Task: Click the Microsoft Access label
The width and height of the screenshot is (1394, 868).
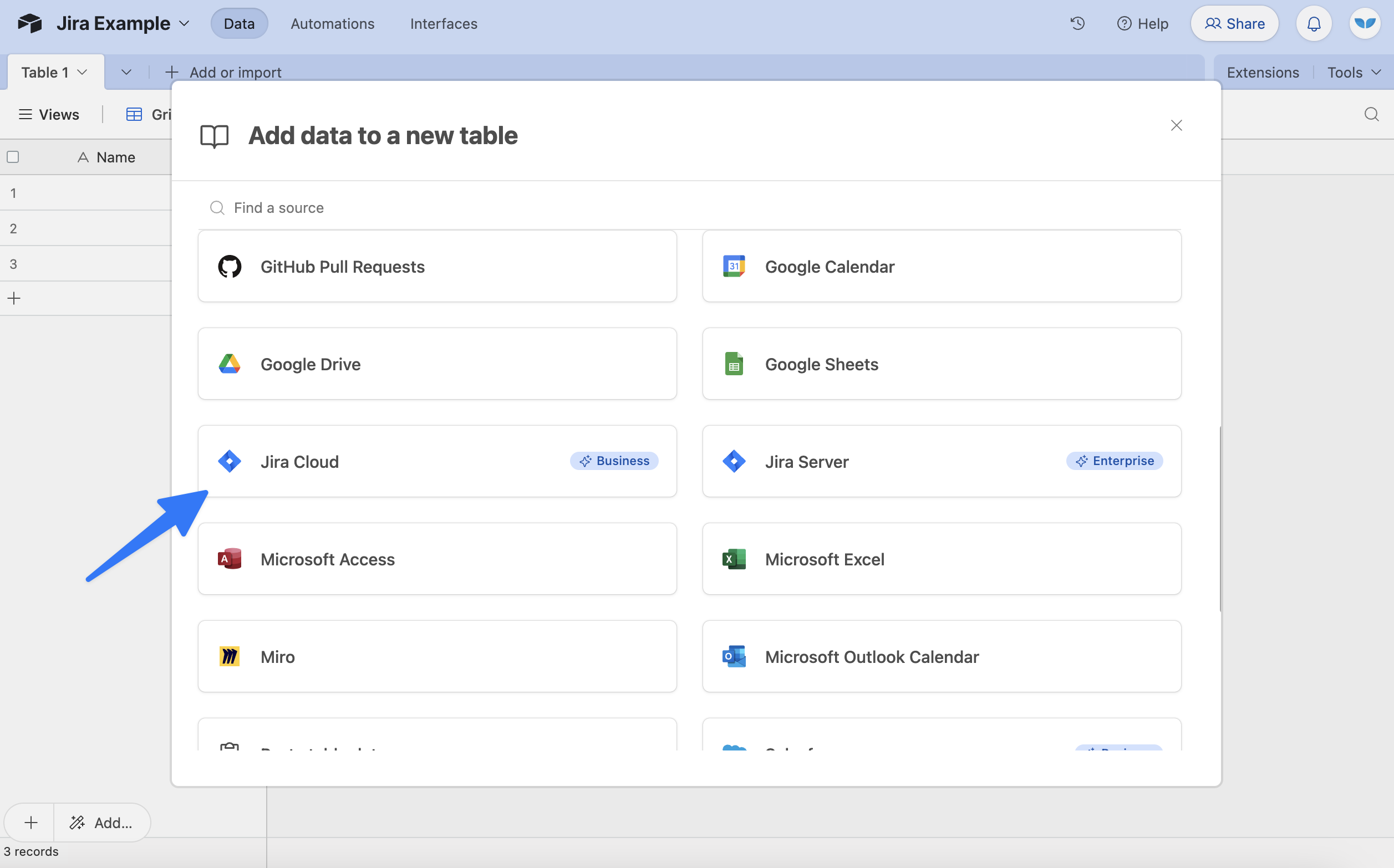Action: pyautogui.click(x=327, y=560)
